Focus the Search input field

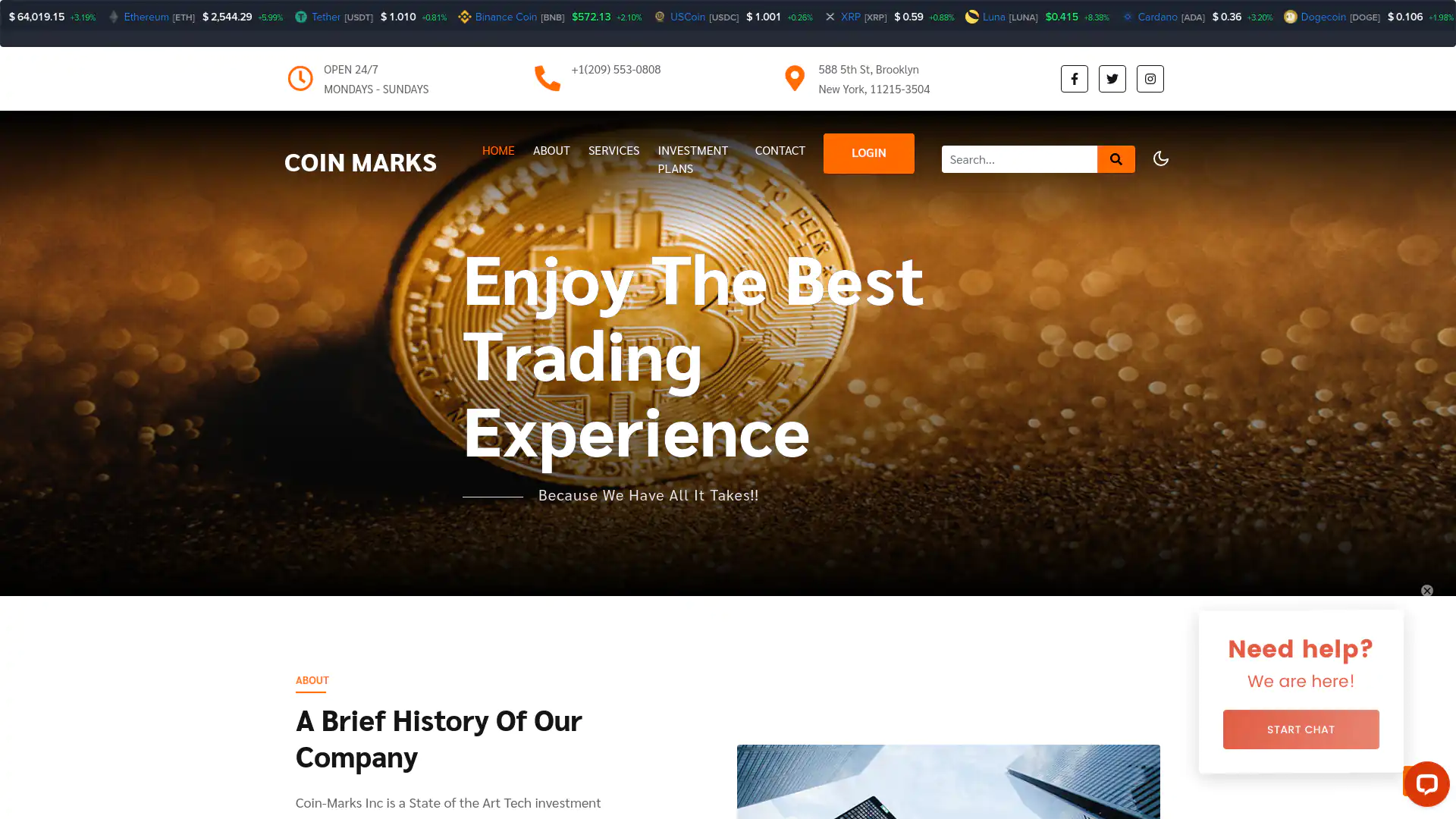coord(1019,159)
